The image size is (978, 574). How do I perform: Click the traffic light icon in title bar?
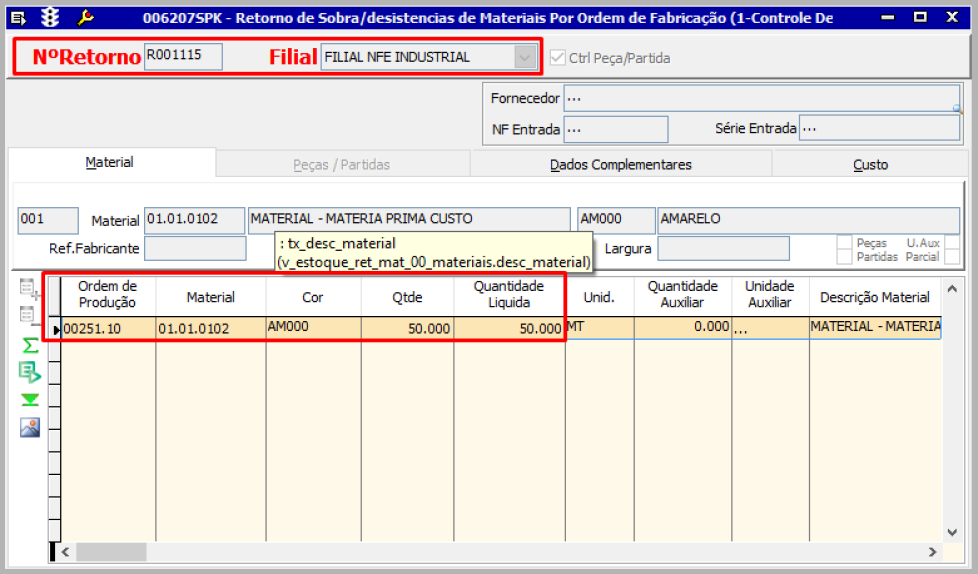pyautogui.click(x=50, y=17)
